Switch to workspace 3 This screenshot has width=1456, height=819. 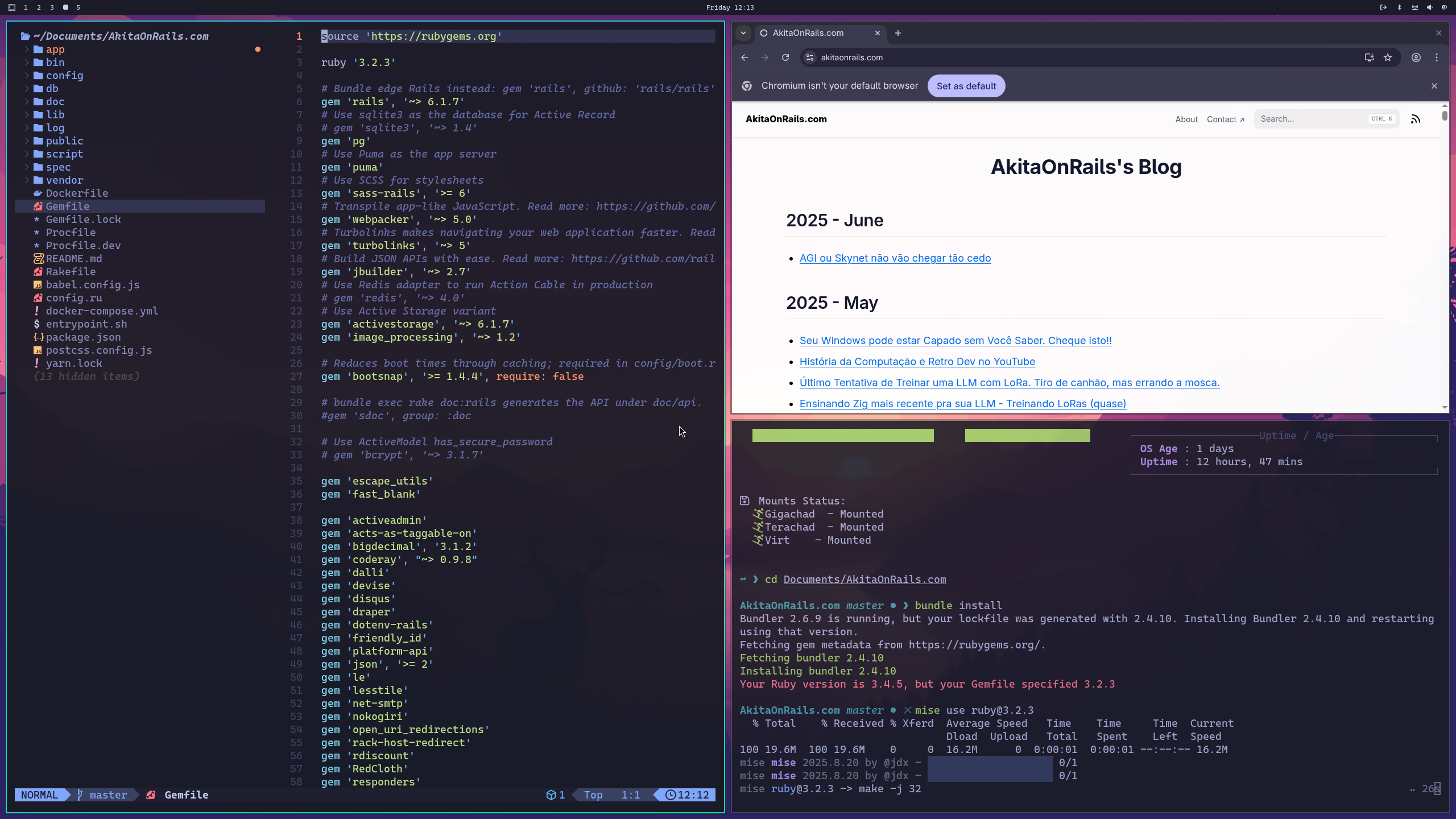[52, 7]
